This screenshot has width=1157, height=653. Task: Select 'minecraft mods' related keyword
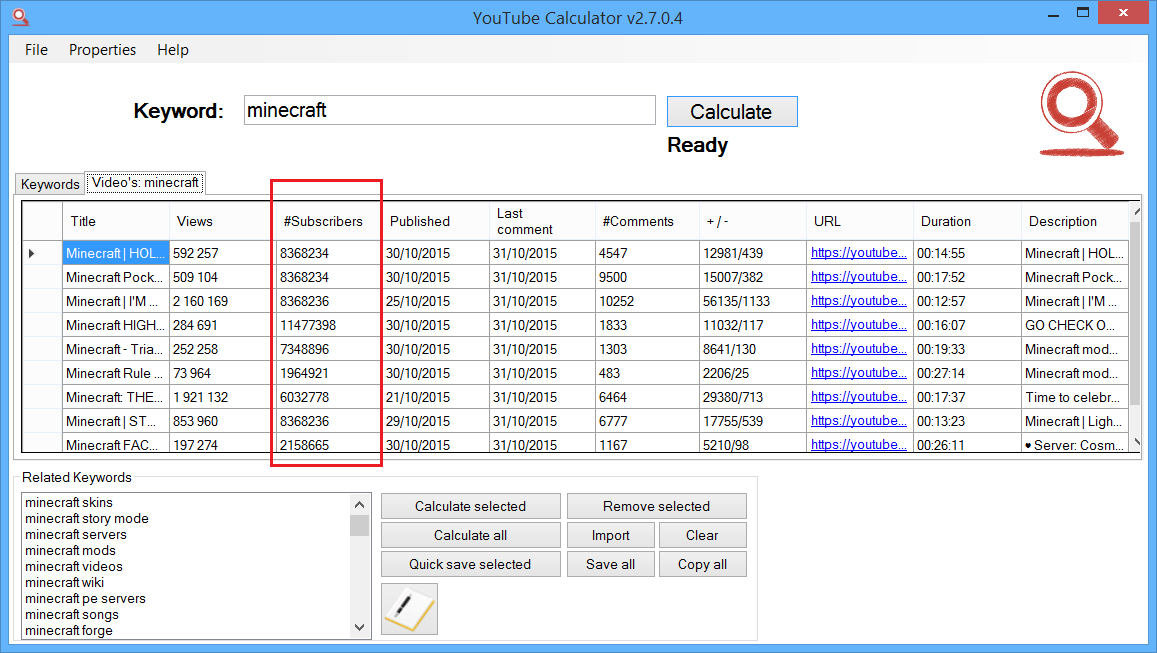point(70,550)
